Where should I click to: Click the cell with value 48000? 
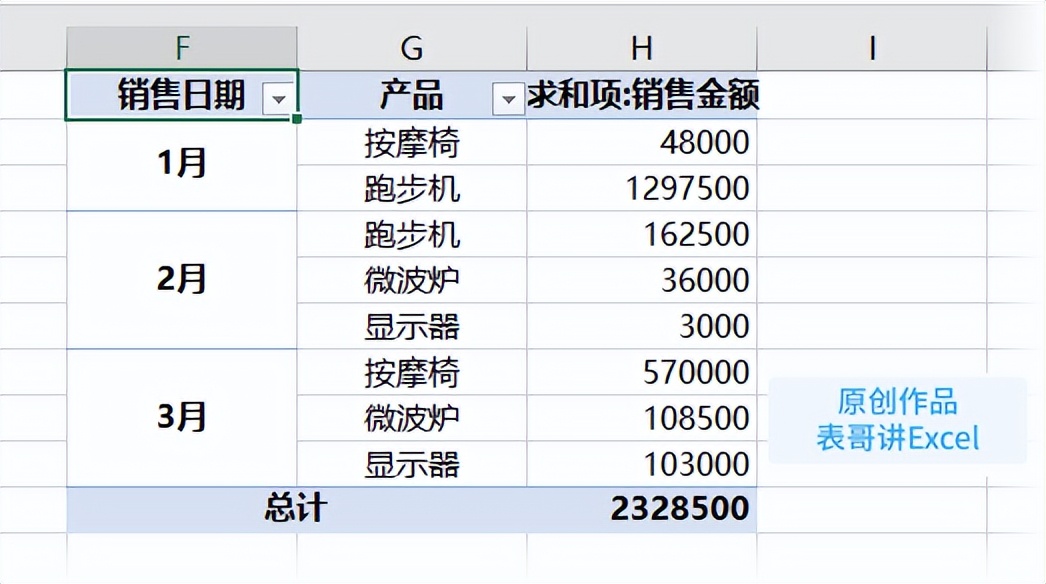tap(642, 143)
